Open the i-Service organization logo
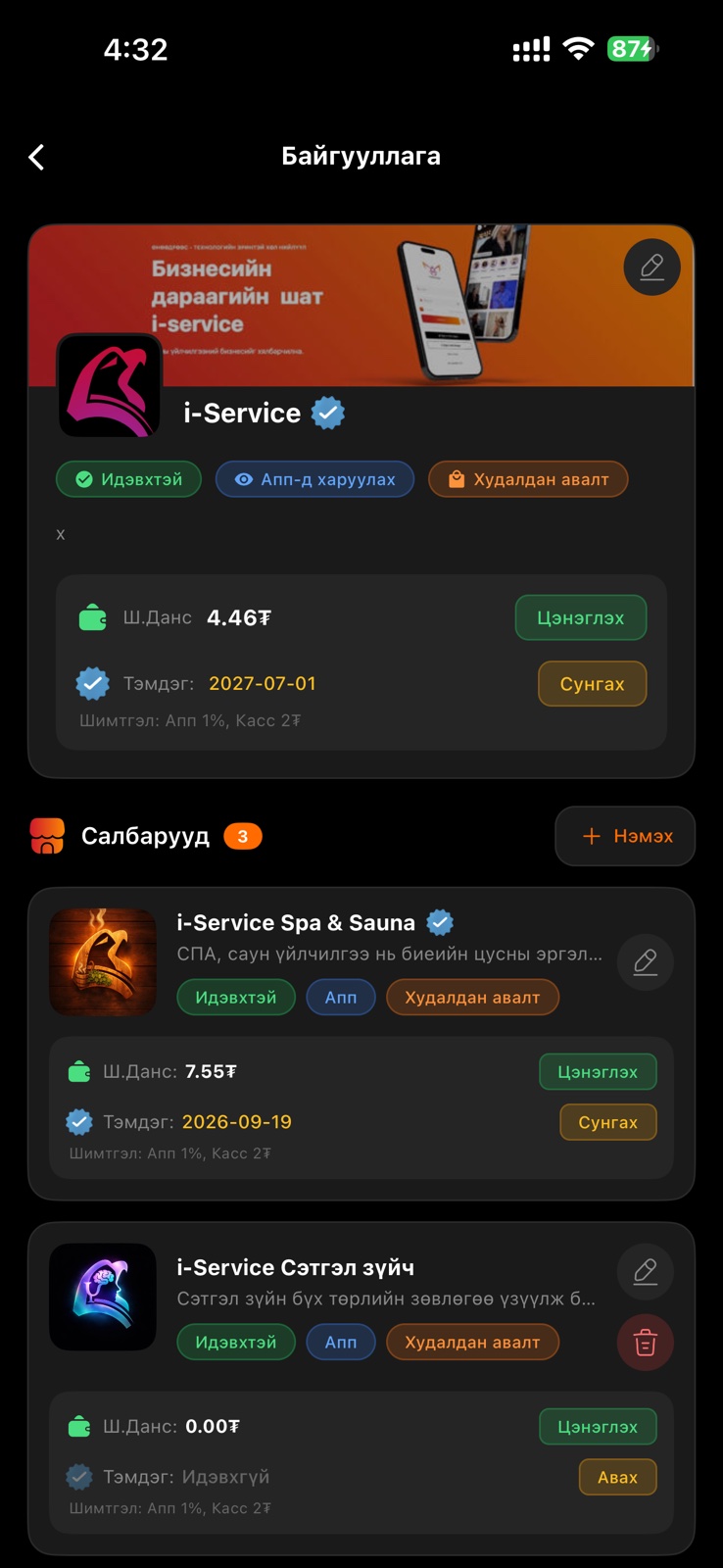Screen dimensions: 723x1568 [x=109, y=385]
